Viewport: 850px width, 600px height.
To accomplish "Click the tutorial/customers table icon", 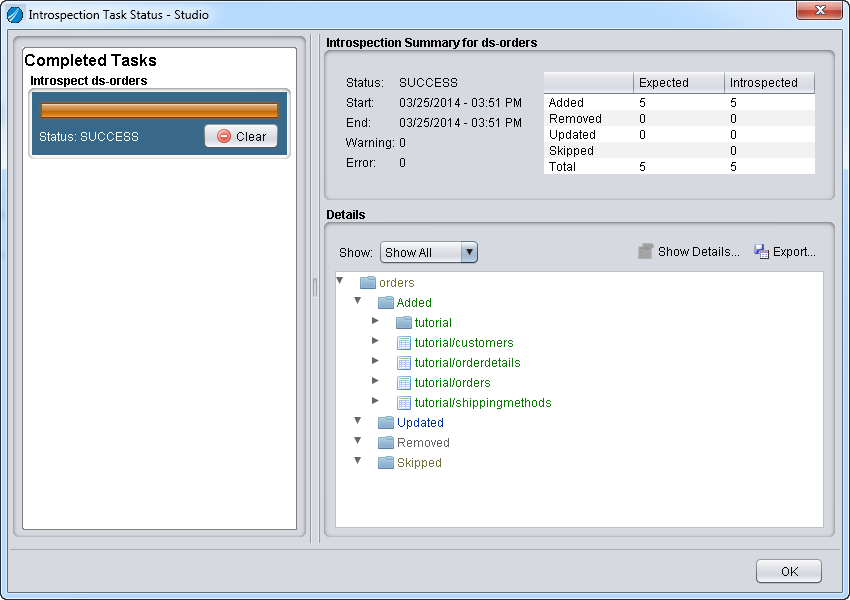I will [x=404, y=343].
